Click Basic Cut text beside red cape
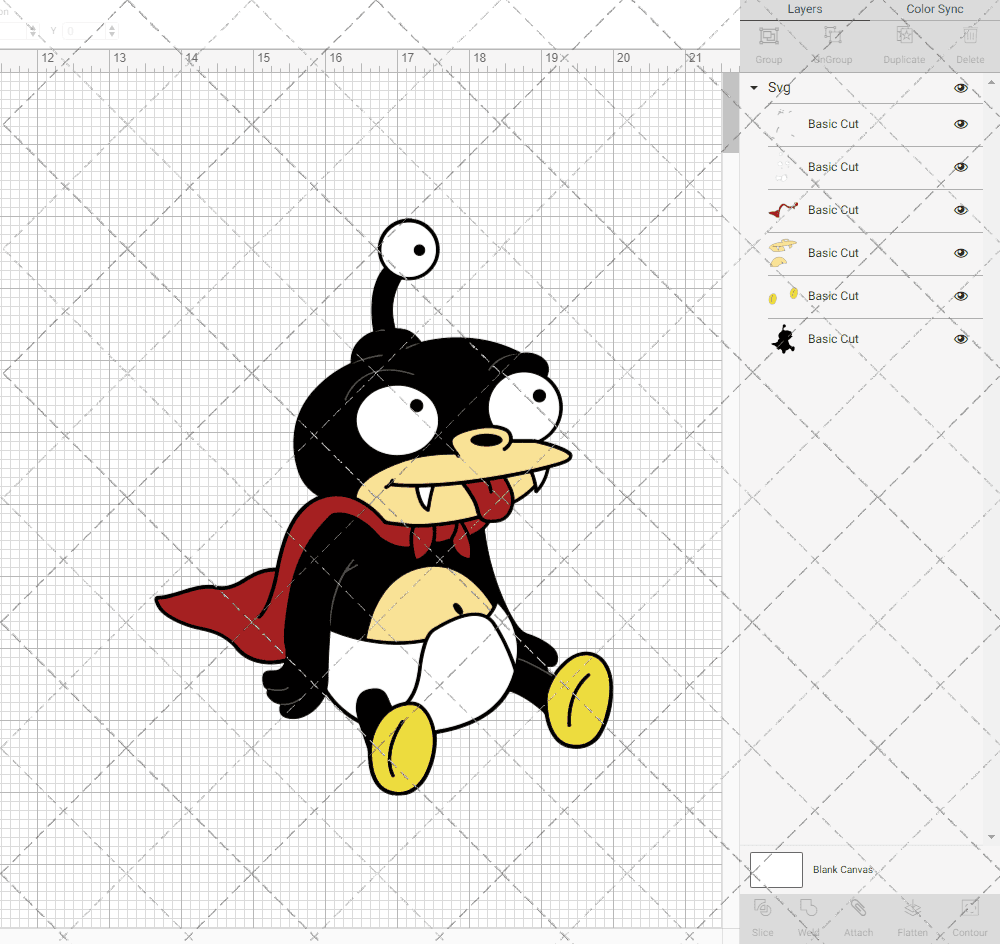The image size is (1000, 944). tap(833, 210)
